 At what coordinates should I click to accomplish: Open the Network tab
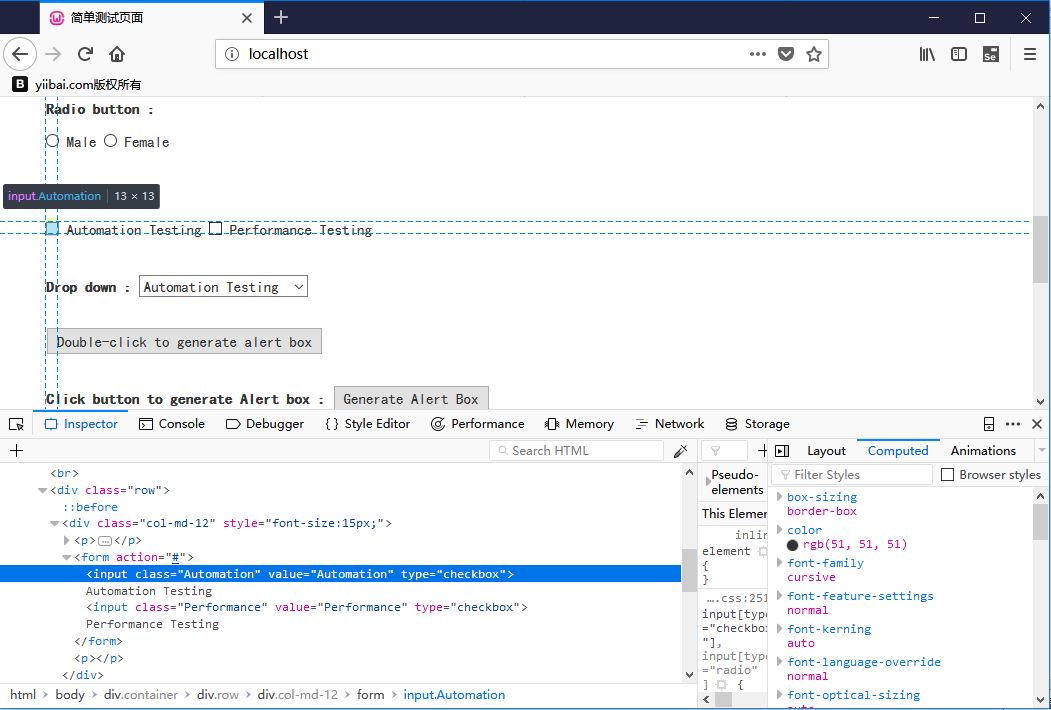tap(670, 424)
